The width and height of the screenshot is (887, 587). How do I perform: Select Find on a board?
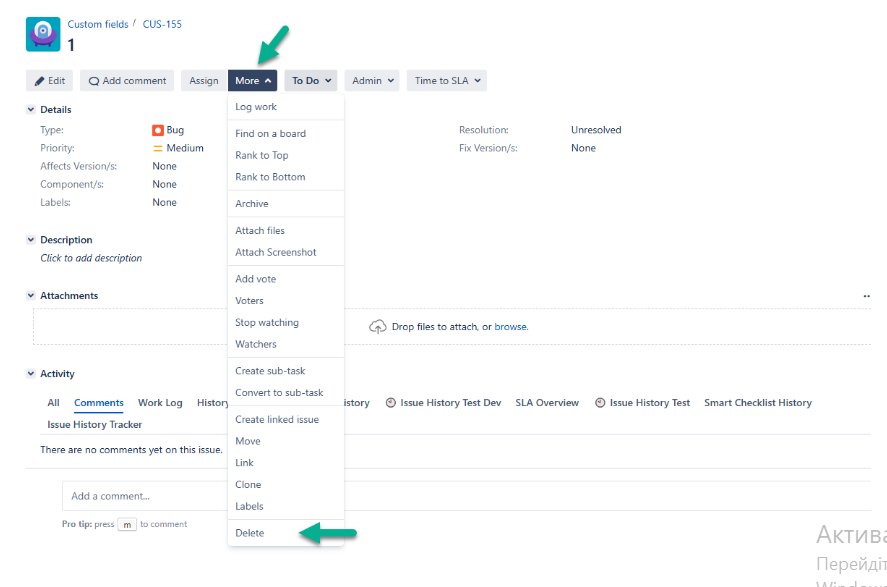click(286, 133)
